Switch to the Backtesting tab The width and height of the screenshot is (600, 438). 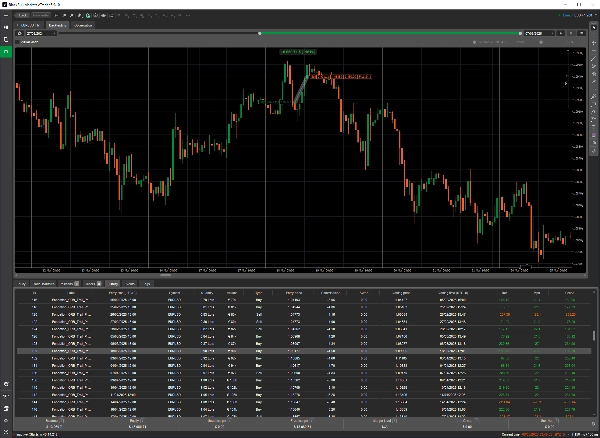point(57,25)
